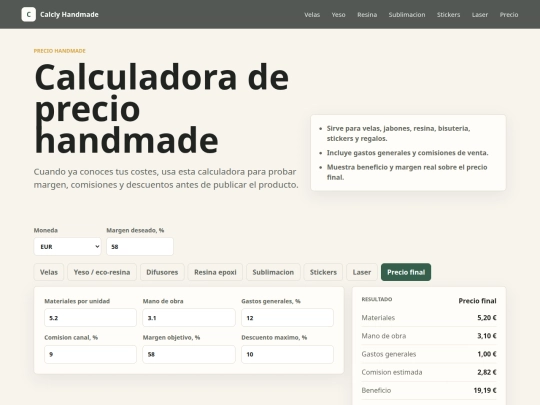Edit the Margen objetivo % field
Screen dimensions: 540x405
coord(189,354)
